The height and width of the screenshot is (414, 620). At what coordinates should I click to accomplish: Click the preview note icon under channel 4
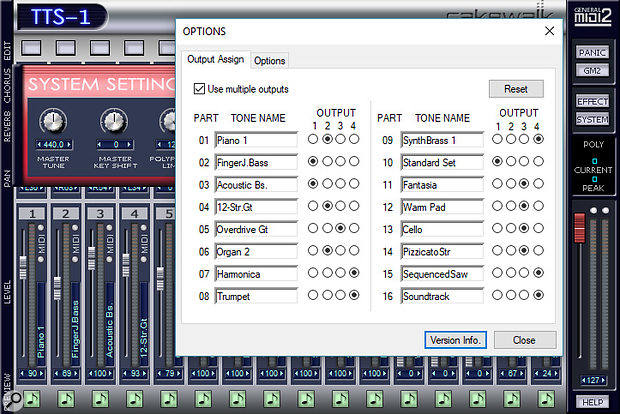pos(134,399)
